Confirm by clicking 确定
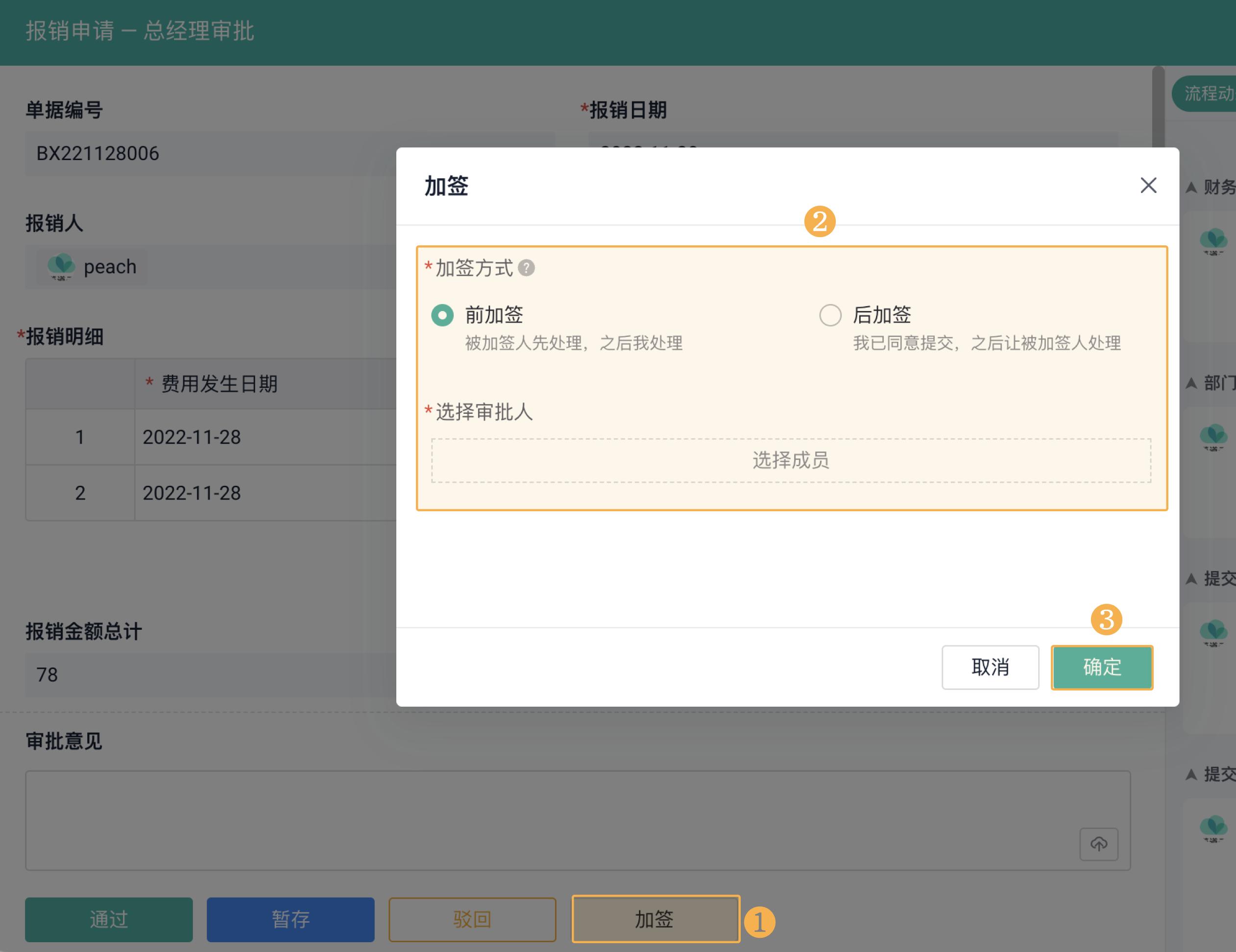 click(x=1101, y=667)
